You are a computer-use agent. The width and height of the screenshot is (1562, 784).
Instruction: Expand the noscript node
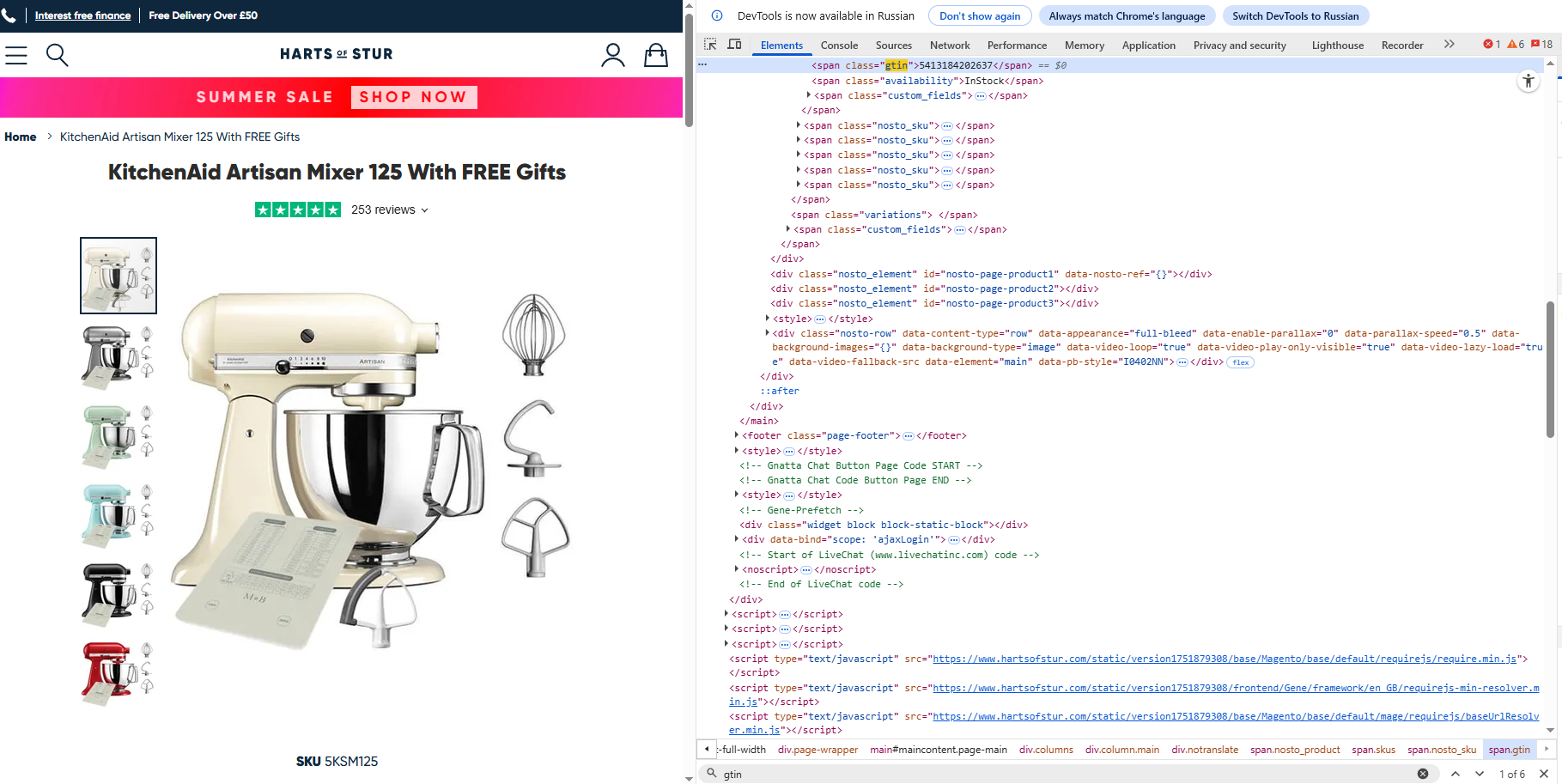(x=737, y=569)
